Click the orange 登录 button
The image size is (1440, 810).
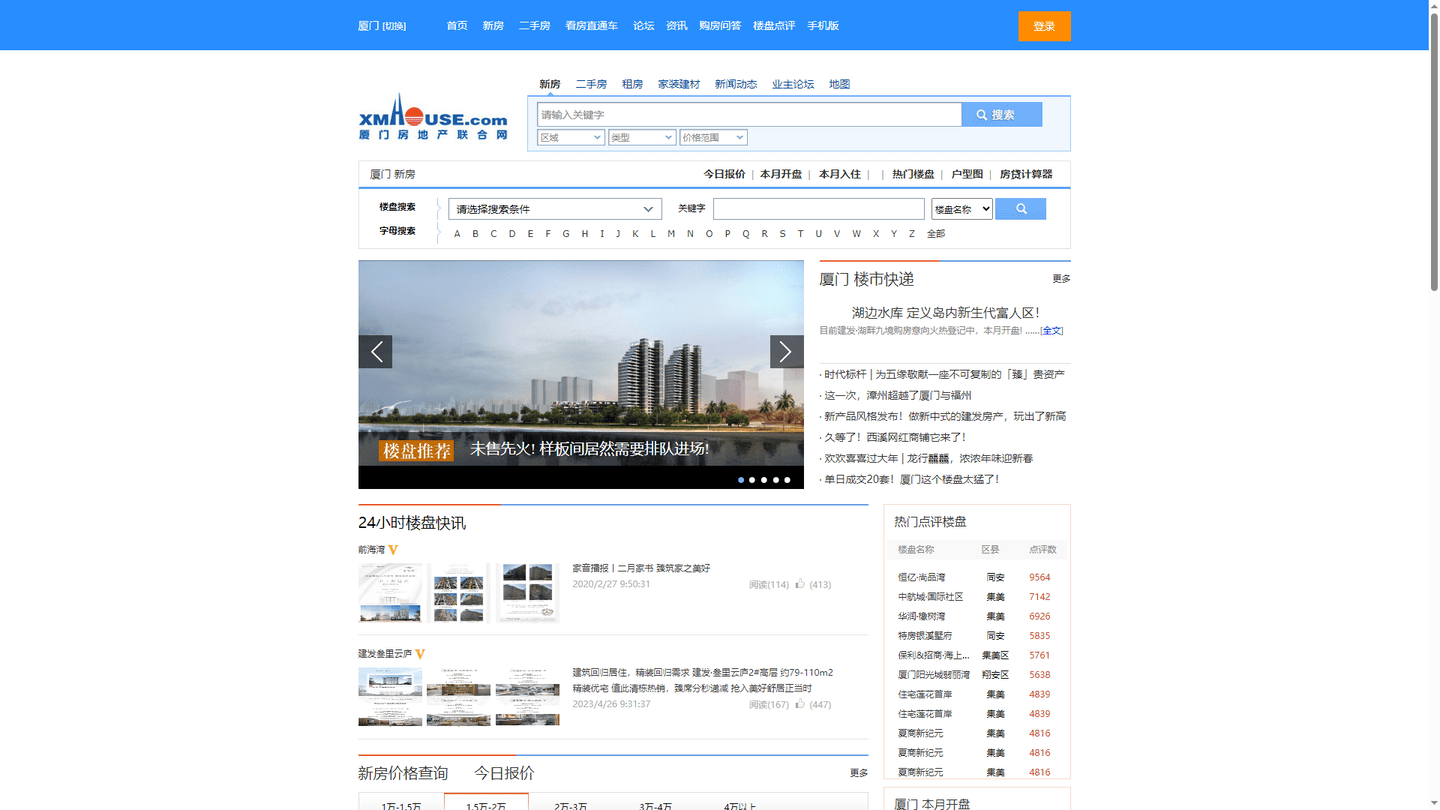[x=1044, y=26]
